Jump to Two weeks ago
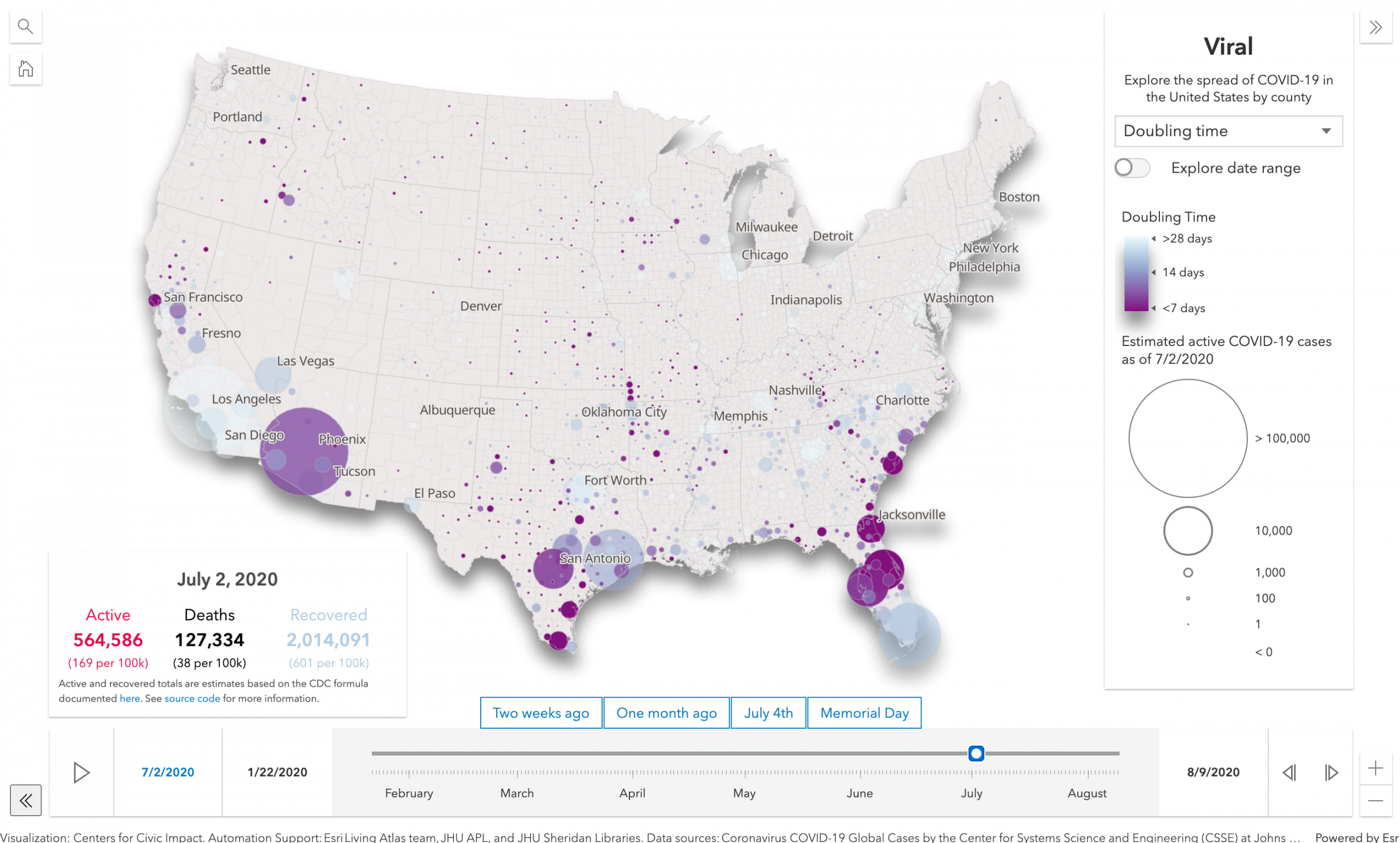 (x=540, y=713)
